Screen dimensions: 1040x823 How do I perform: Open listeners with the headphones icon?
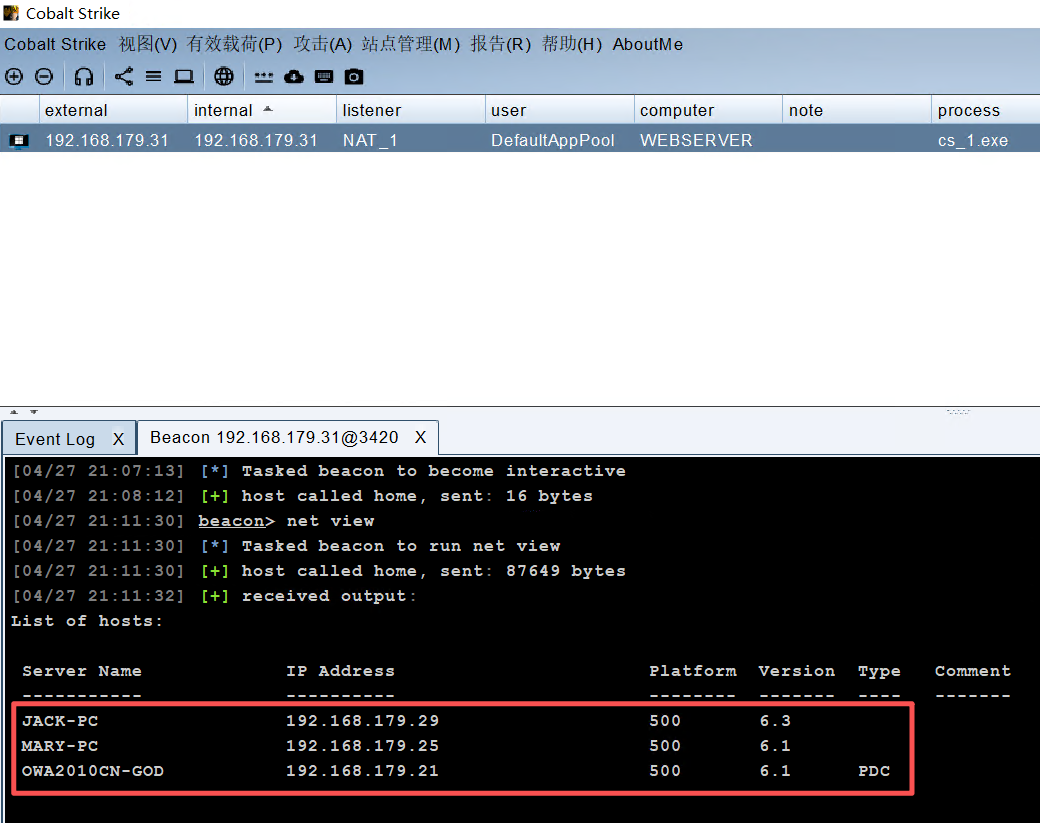84,77
